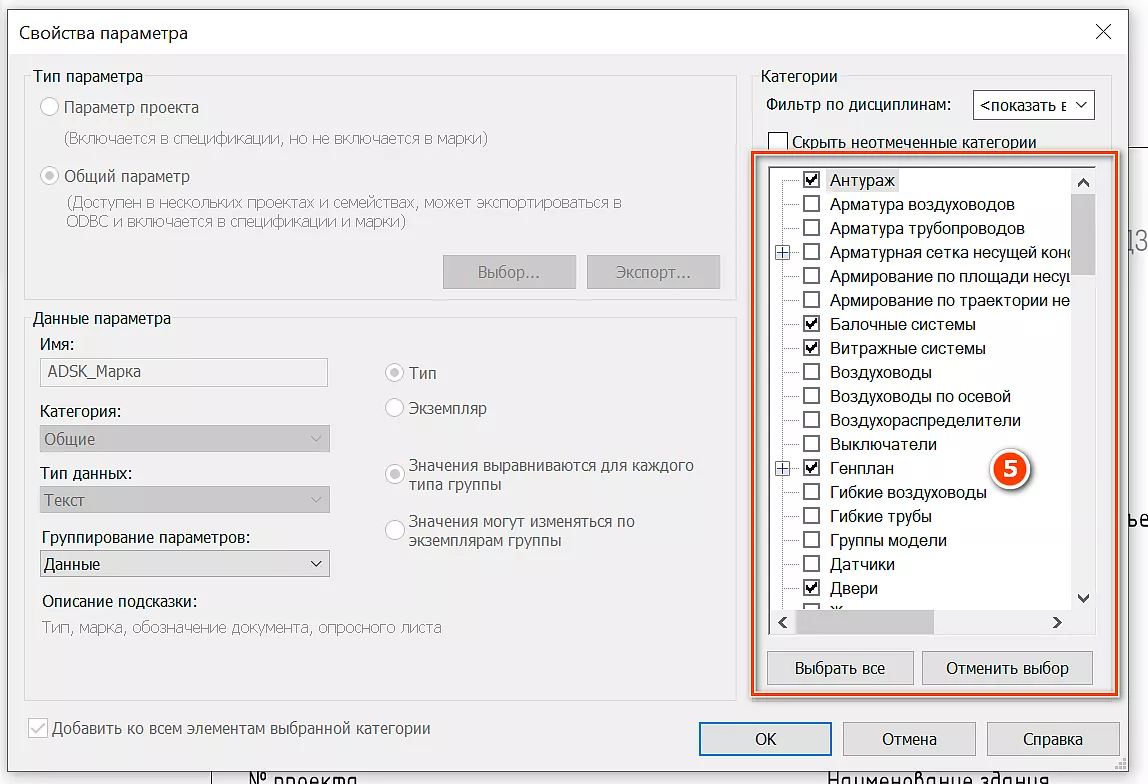Select the Экземпляр radio option
The width and height of the screenshot is (1148, 784).
pos(395,408)
